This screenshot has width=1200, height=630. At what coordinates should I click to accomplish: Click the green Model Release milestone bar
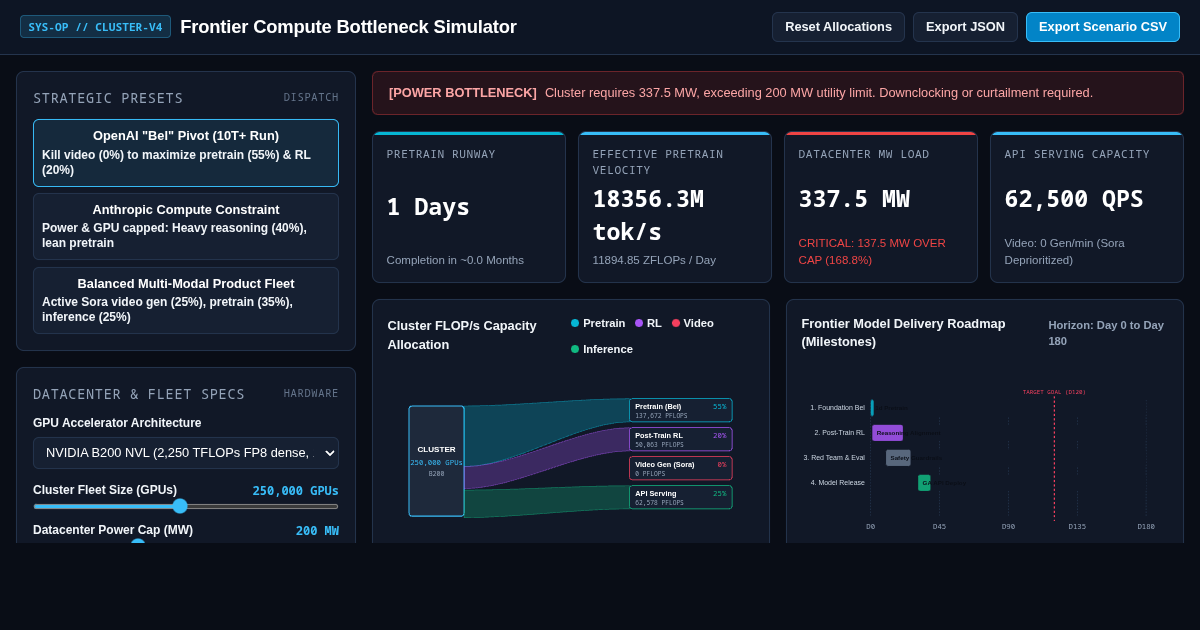coord(924,483)
